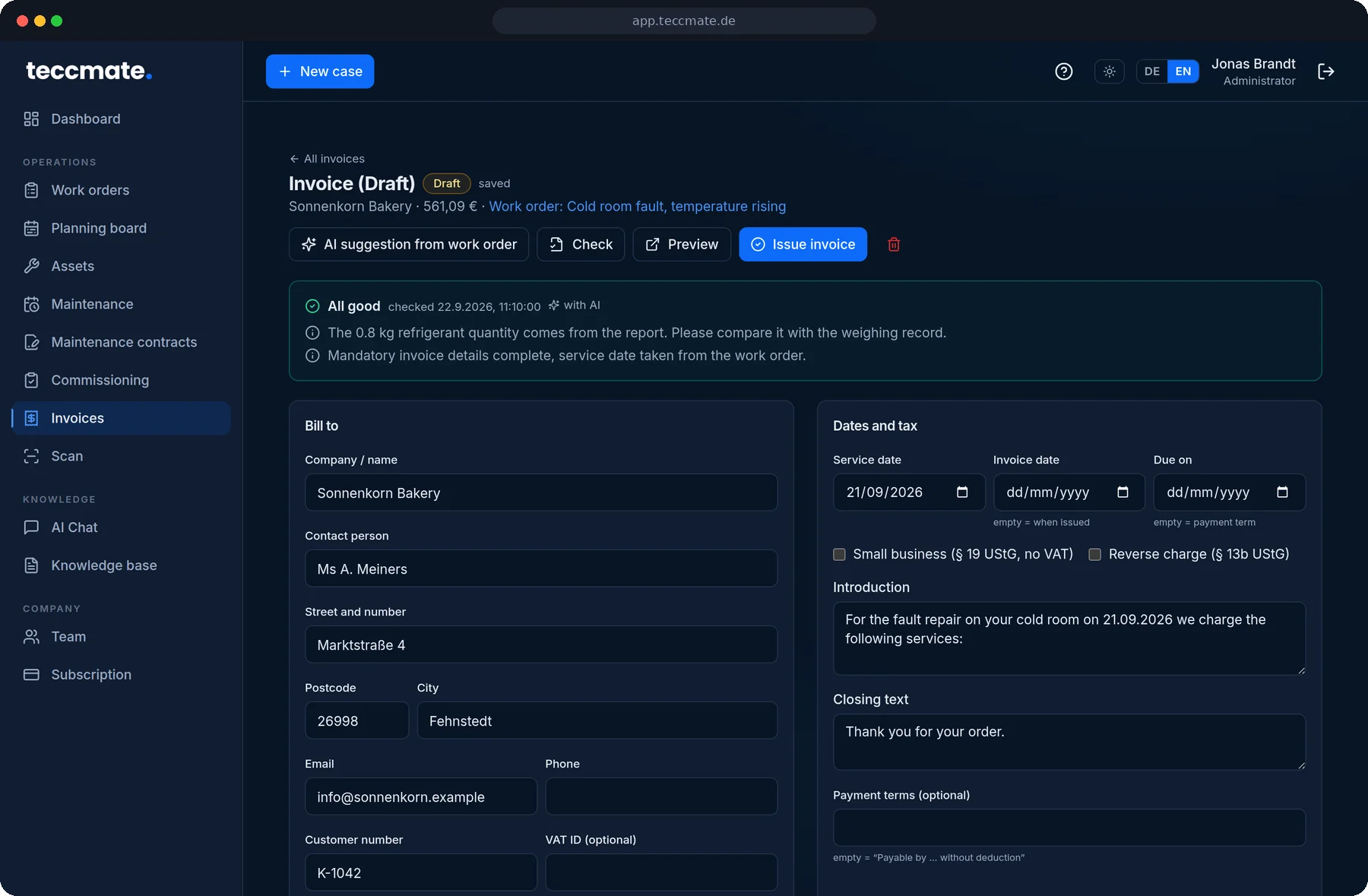Open Due on calendar picker icon

click(x=1282, y=492)
